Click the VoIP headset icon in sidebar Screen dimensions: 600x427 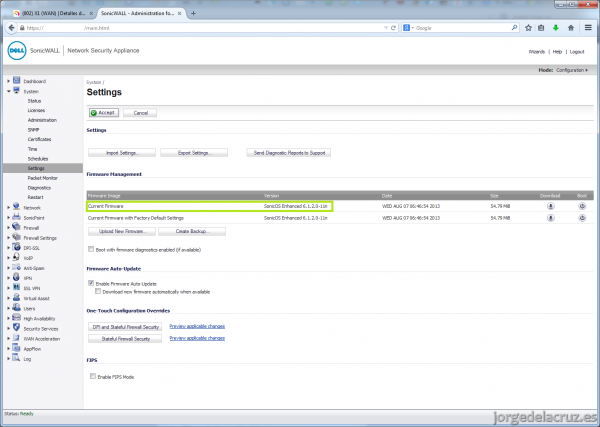16,257
